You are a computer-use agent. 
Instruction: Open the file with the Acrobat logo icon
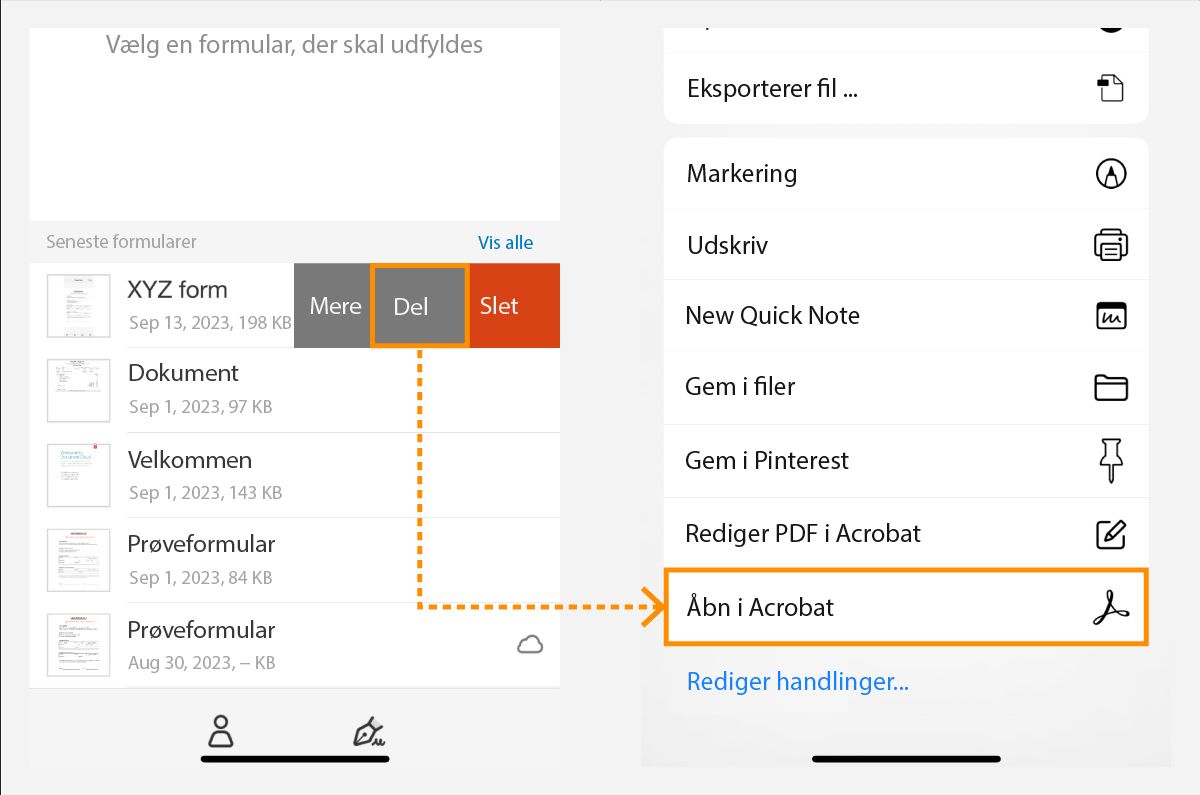pyautogui.click(x=1110, y=606)
